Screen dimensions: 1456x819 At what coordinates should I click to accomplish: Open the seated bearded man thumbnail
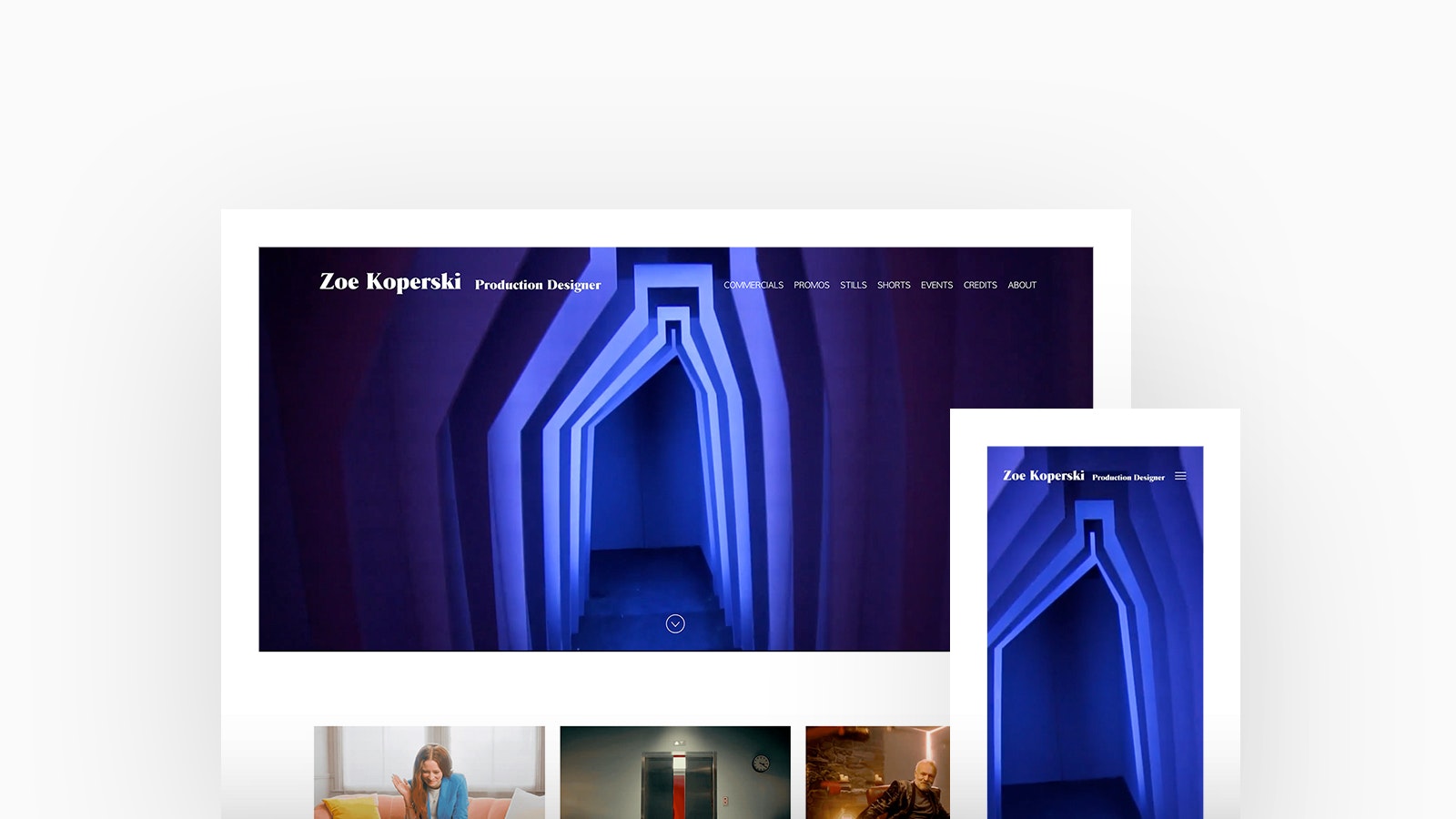tap(877, 773)
